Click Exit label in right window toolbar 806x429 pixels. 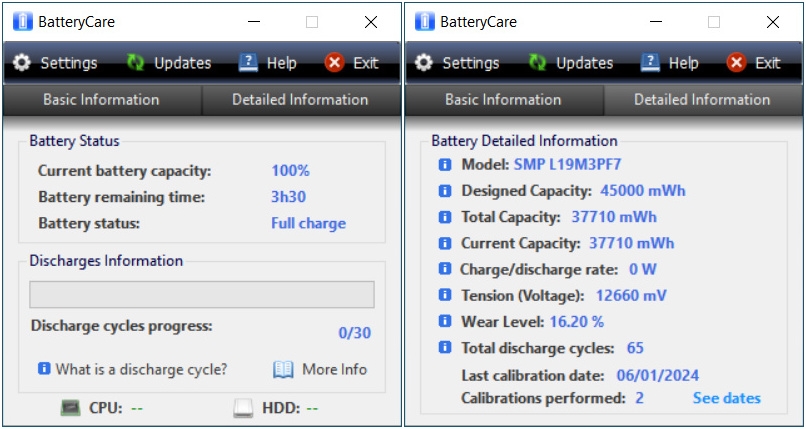click(768, 63)
